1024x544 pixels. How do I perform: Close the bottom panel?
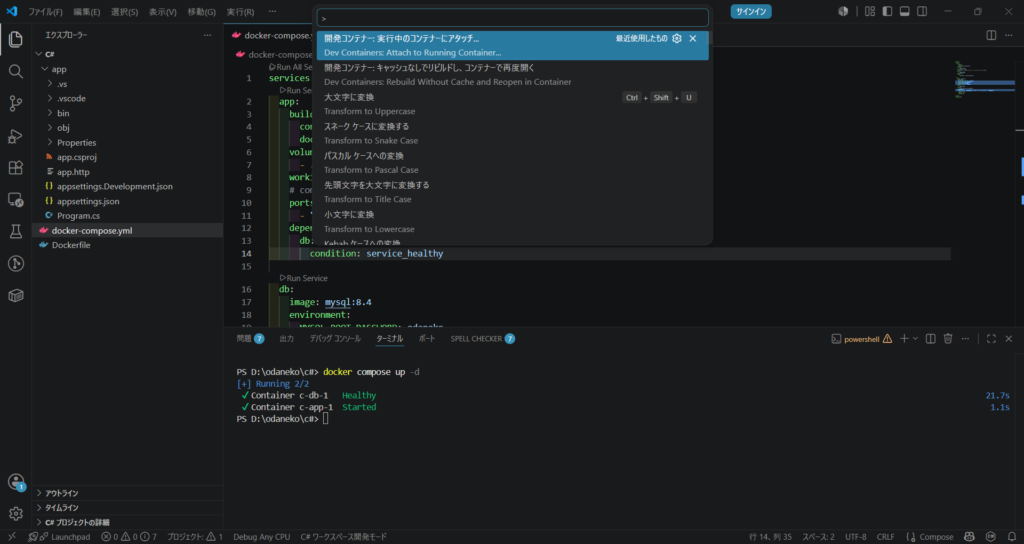click(1009, 338)
